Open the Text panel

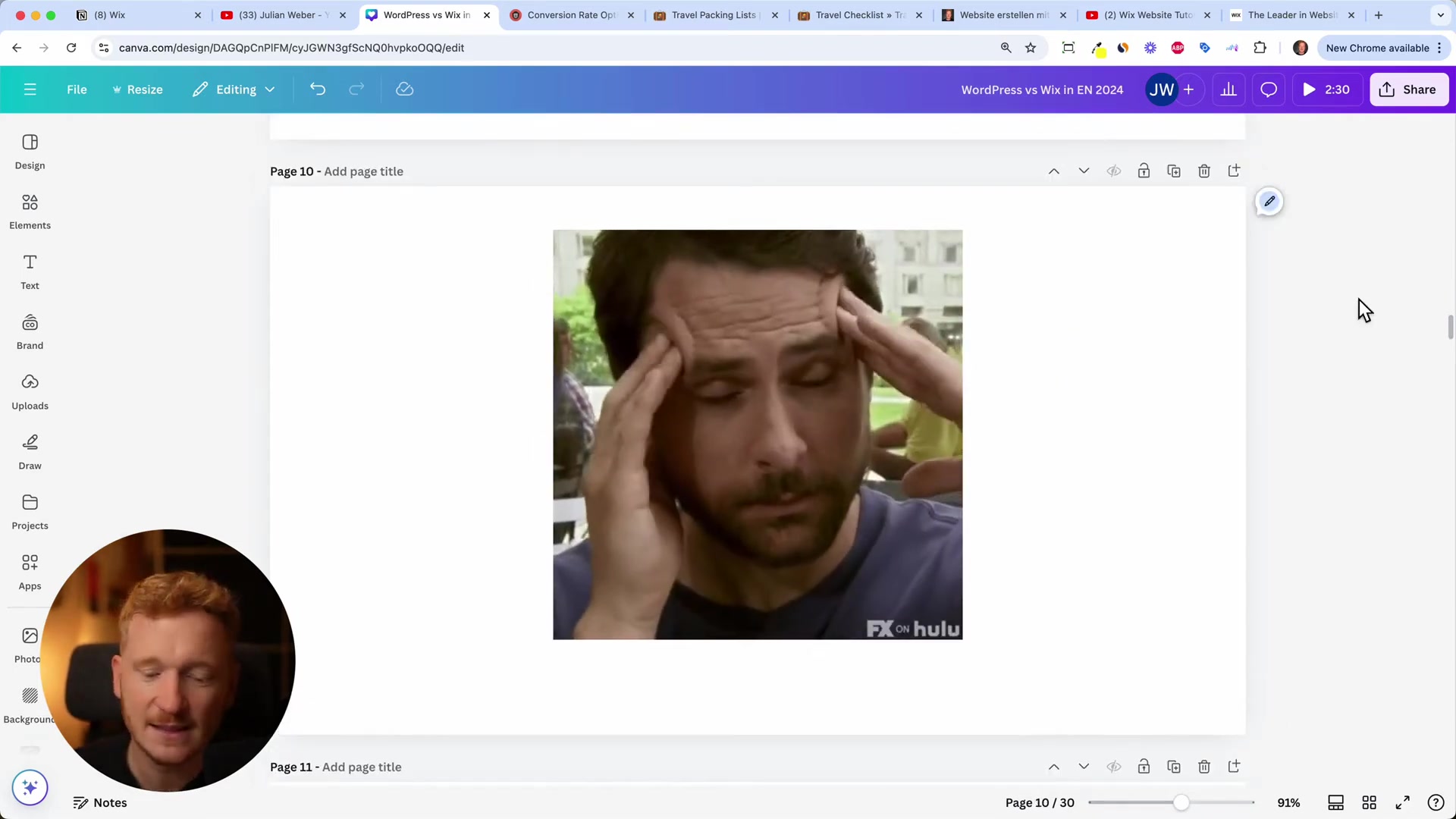pyautogui.click(x=30, y=272)
